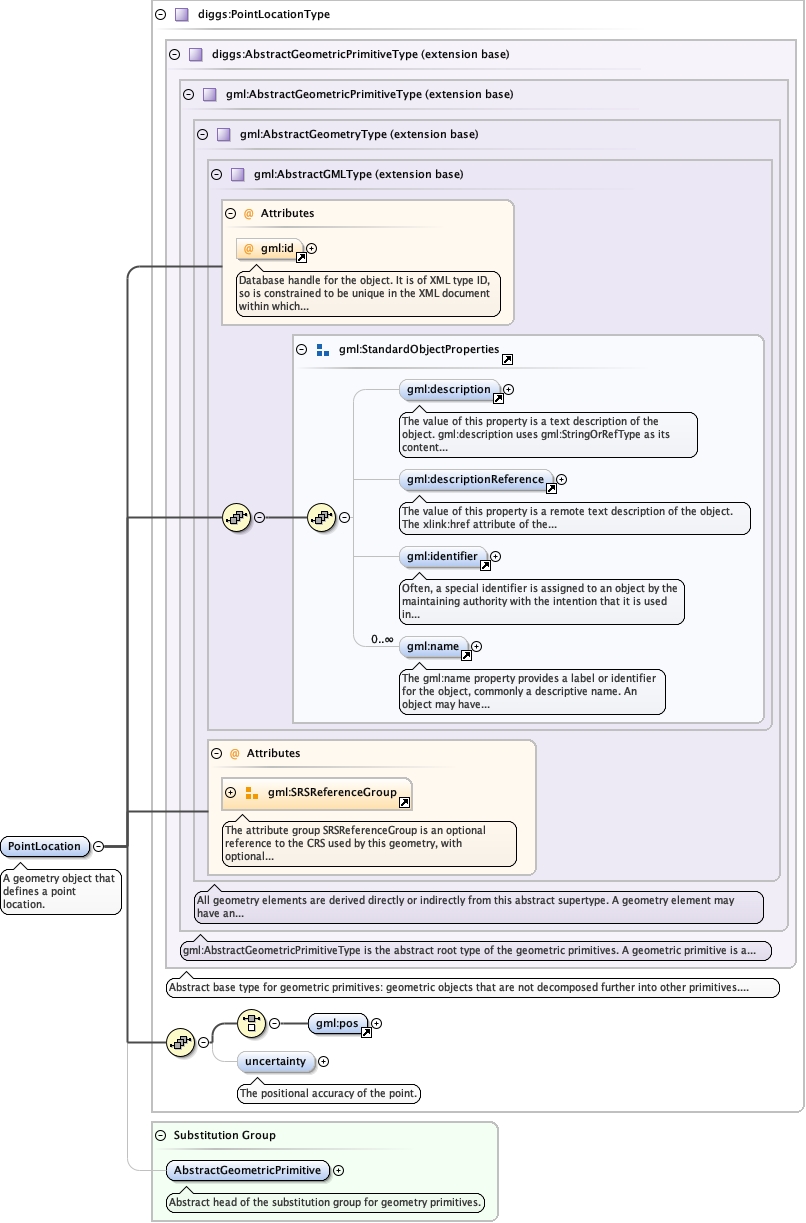
Task: Select the gml:name element node
Action: coord(433,647)
